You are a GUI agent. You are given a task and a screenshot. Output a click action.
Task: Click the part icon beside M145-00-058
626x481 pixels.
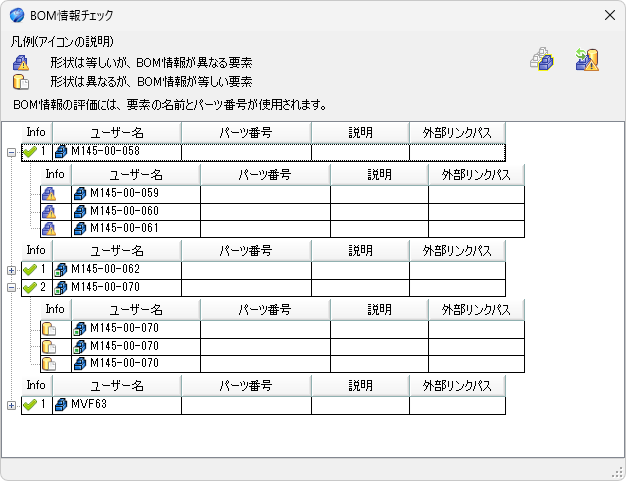click(x=61, y=152)
